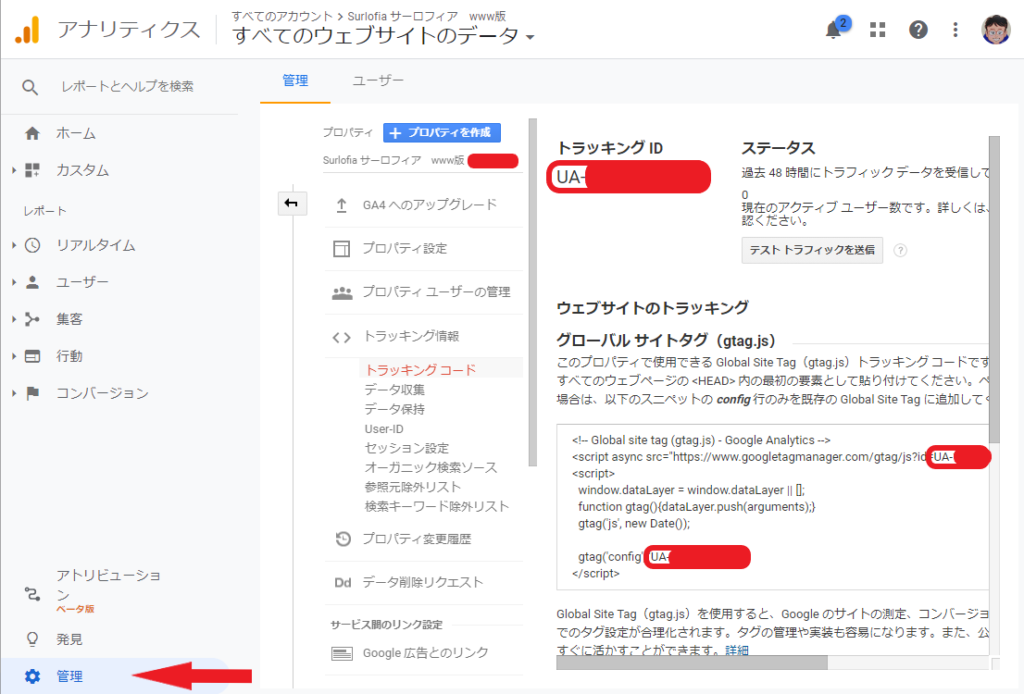Open the help question mark icon

(x=918, y=29)
